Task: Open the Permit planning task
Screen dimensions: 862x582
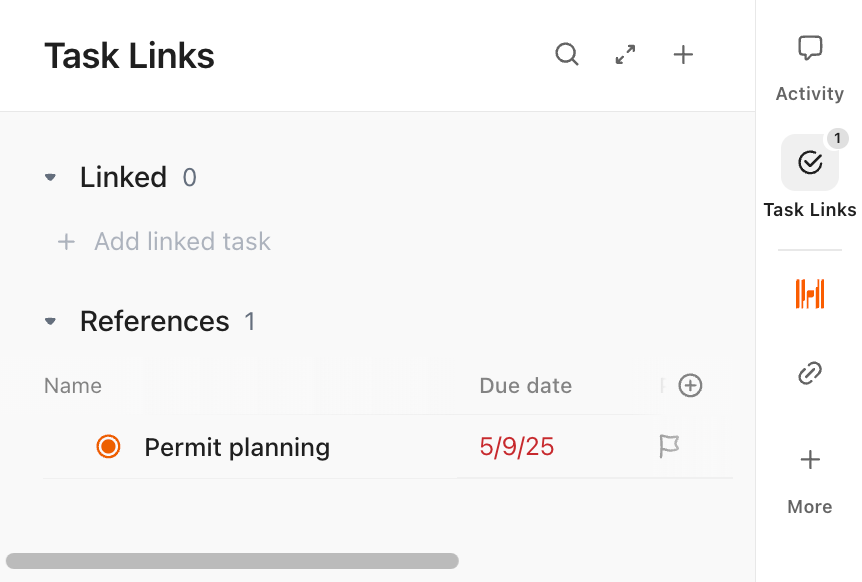Action: (236, 447)
